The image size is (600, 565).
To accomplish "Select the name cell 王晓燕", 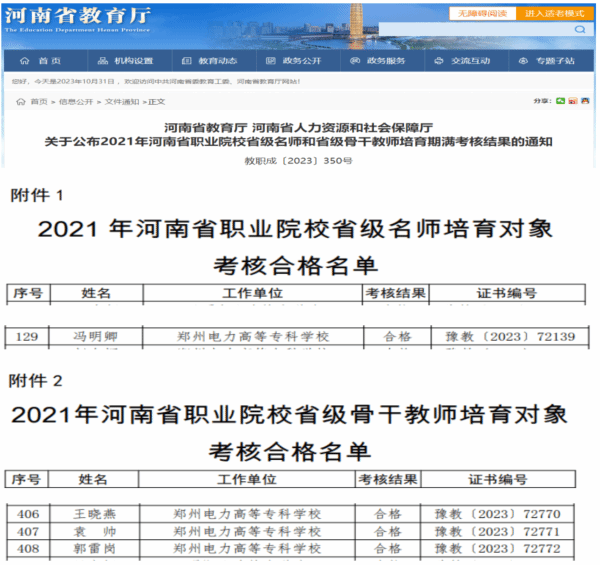I will click(x=95, y=514).
